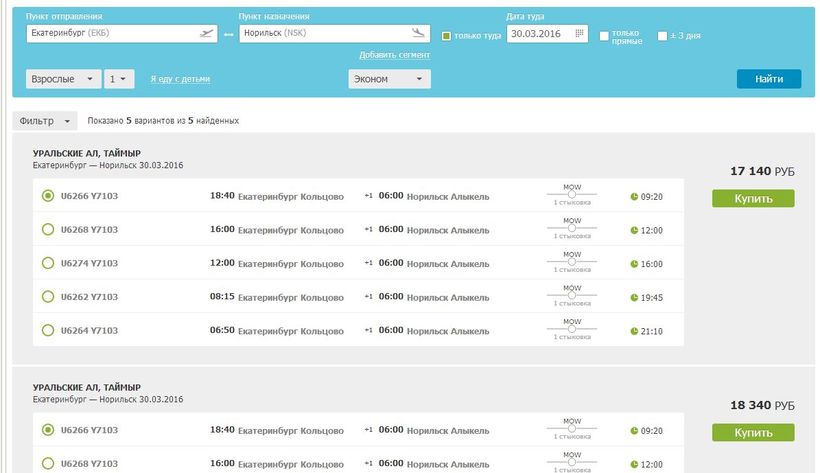The image size is (820, 473).
Task: Click the clock icon beside 19:45 duration
Action: pyautogui.click(x=634, y=297)
